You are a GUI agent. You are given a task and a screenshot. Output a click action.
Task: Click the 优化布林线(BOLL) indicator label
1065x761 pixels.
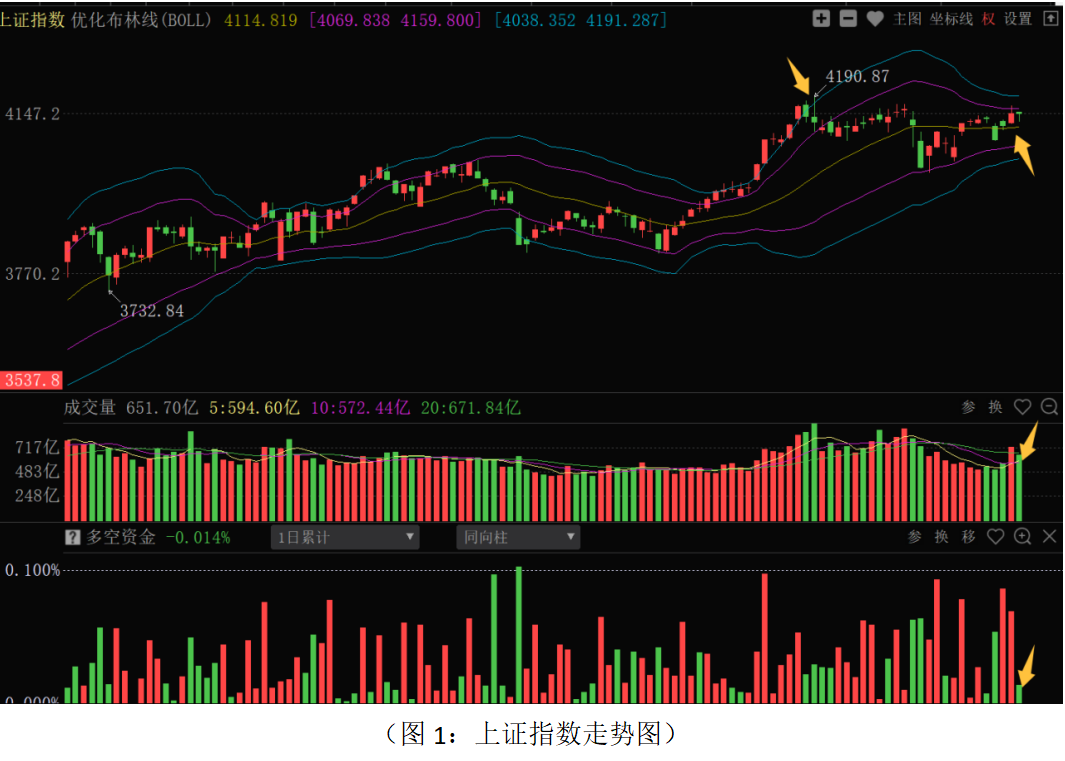click(142, 20)
